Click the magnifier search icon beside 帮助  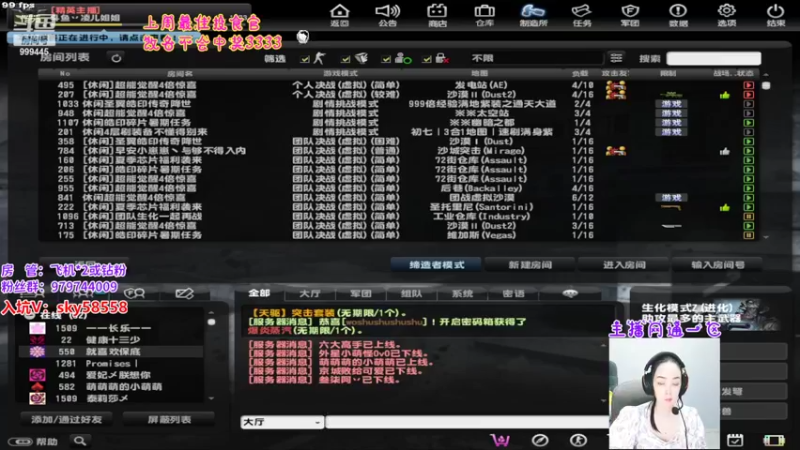(80, 441)
